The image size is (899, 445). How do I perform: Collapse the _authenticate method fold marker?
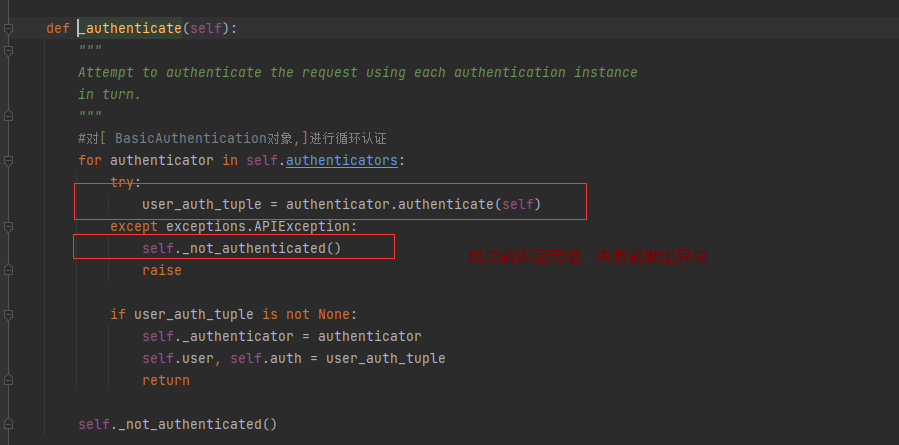7,28
